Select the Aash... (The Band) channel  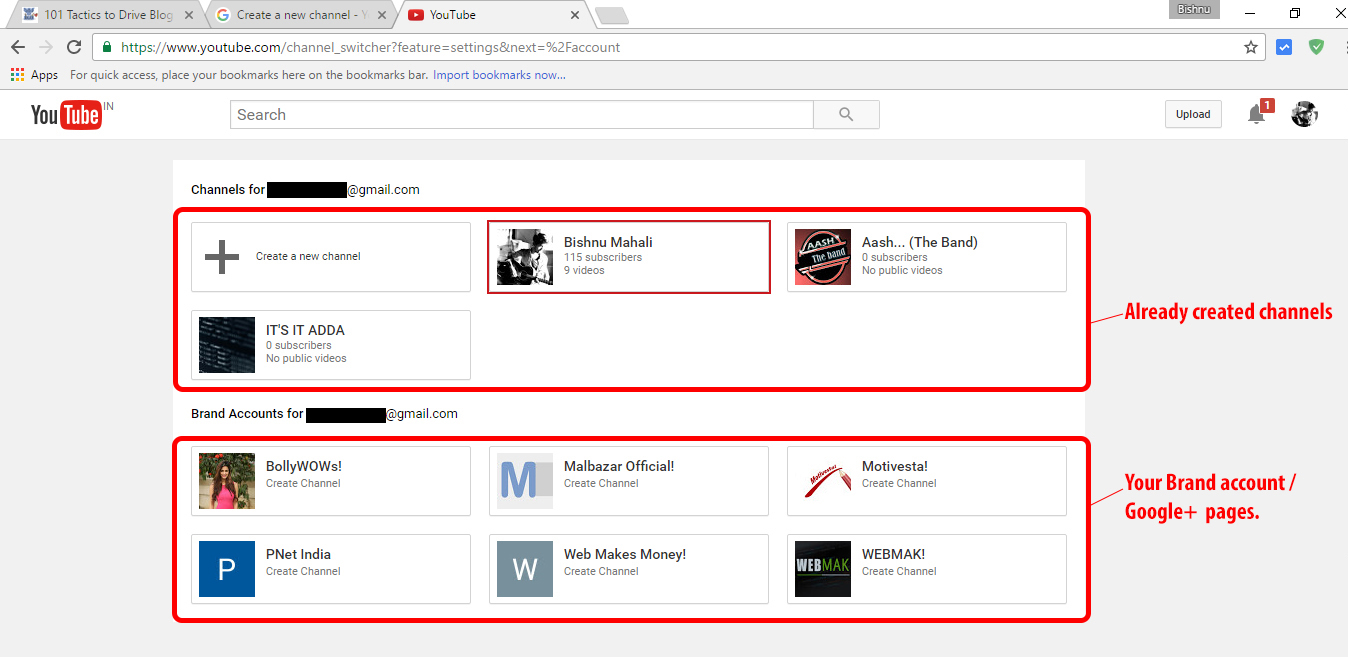pyautogui.click(x=927, y=257)
